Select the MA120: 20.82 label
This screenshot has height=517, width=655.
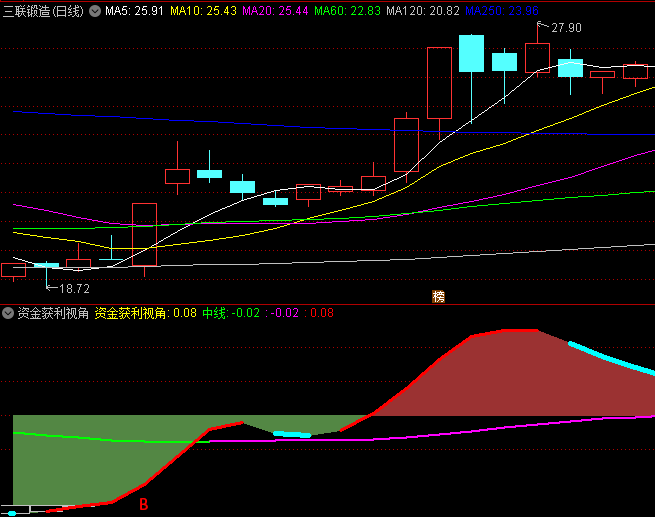tap(423, 11)
